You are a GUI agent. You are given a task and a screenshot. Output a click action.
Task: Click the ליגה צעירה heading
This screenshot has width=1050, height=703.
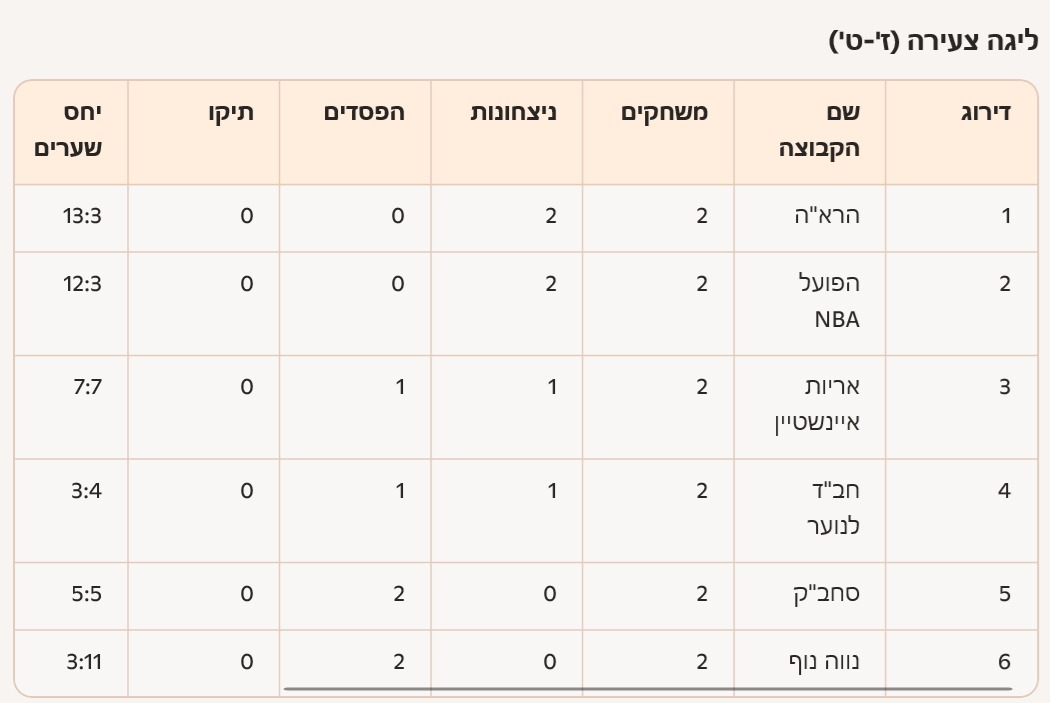pyautogui.click(x=934, y=42)
